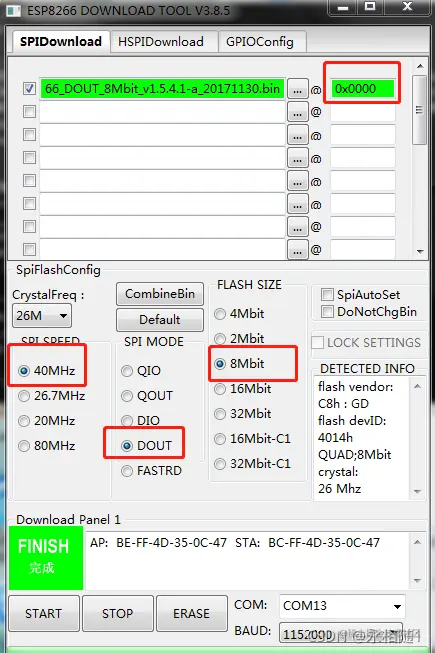
Task: Minimize the ESP8266 download tool window
Action: pyautogui.click(x=343, y=7)
